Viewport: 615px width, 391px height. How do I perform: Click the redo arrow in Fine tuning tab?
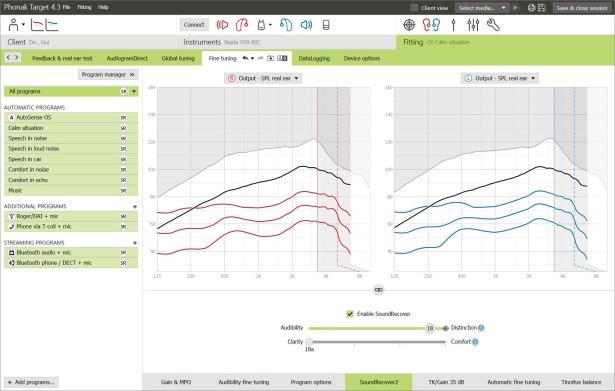[x=260, y=58]
